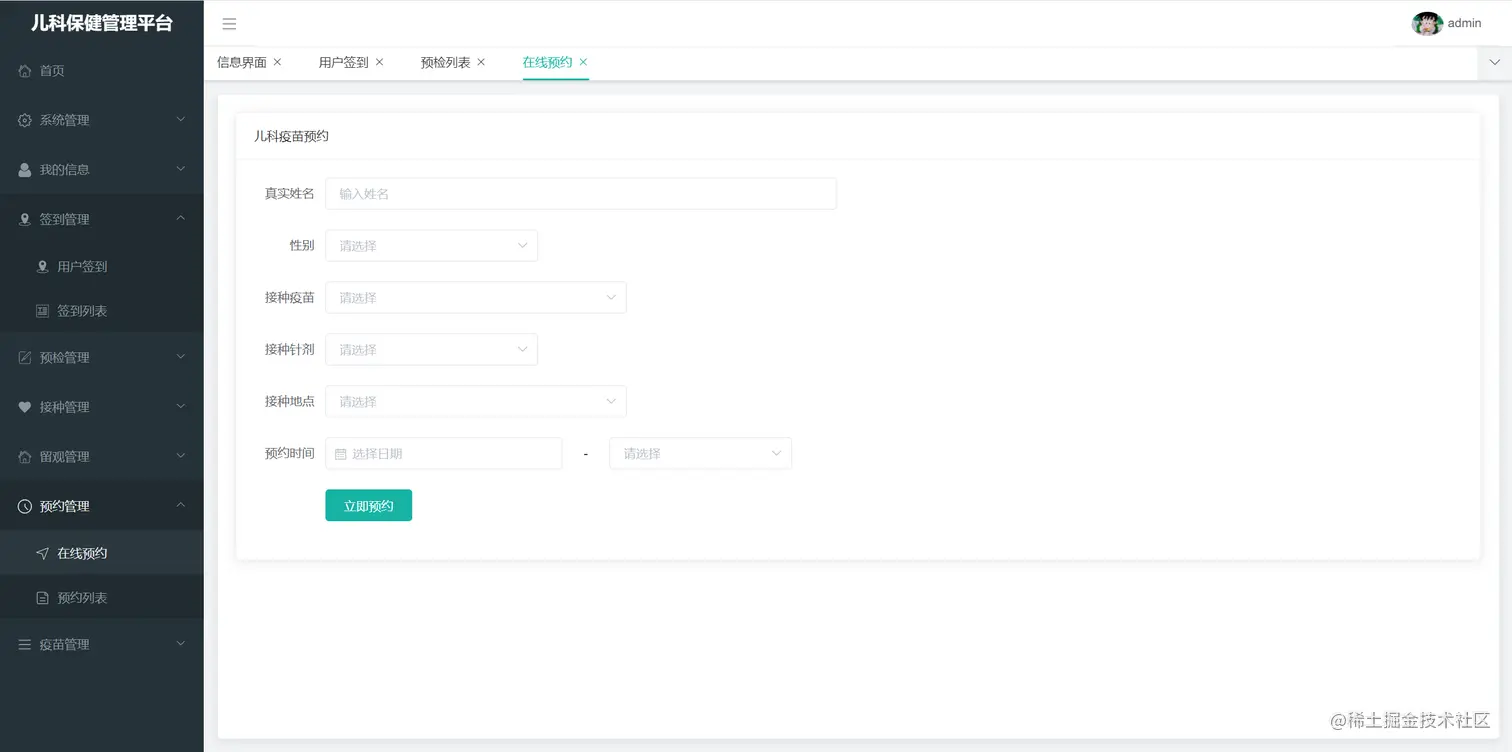This screenshot has width=1512, height=752.
Task: Close the 用户签到 tab
Action: pos(379,62)
